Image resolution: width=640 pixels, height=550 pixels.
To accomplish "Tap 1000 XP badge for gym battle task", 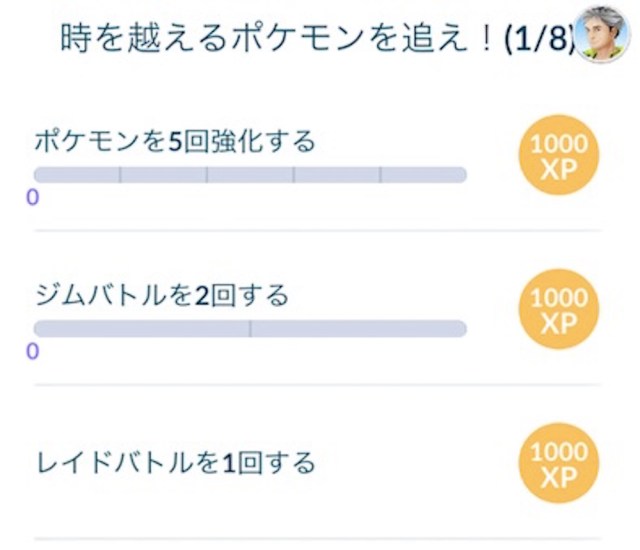I will (x=559, y=311).
